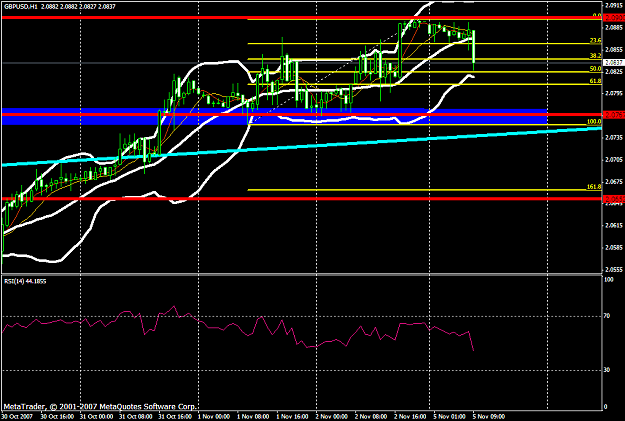
Task: Click the 2.0705 price axis label
Action: click(x=614, y=159)
